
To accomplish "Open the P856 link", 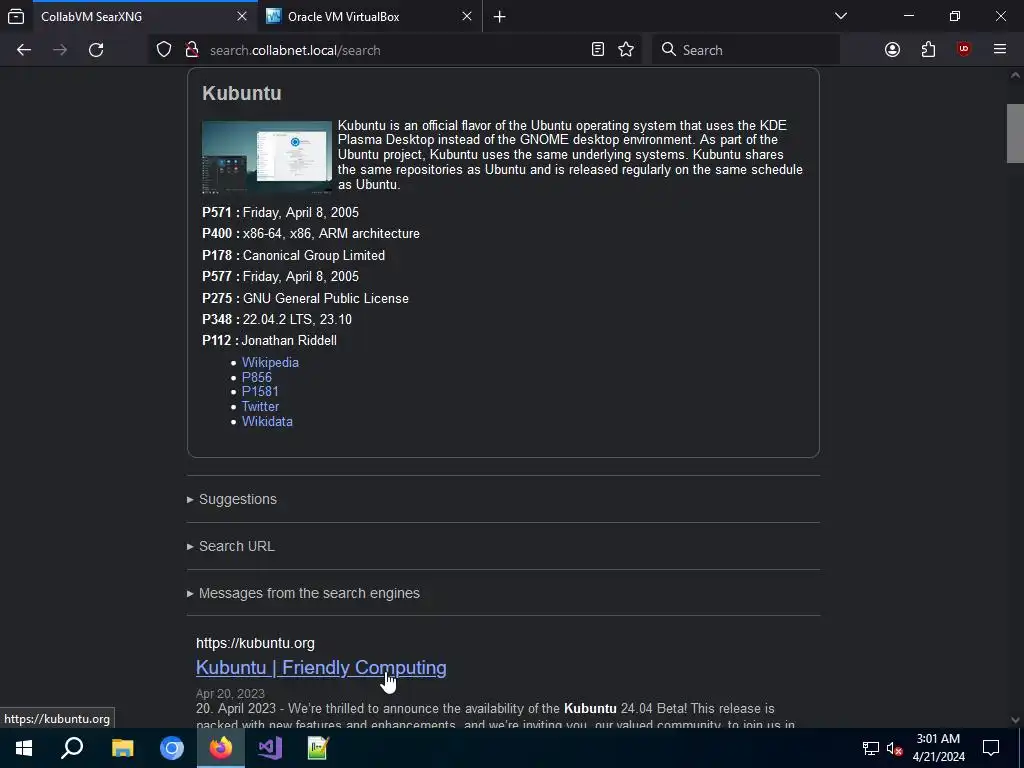I will (x=257, y=377).
